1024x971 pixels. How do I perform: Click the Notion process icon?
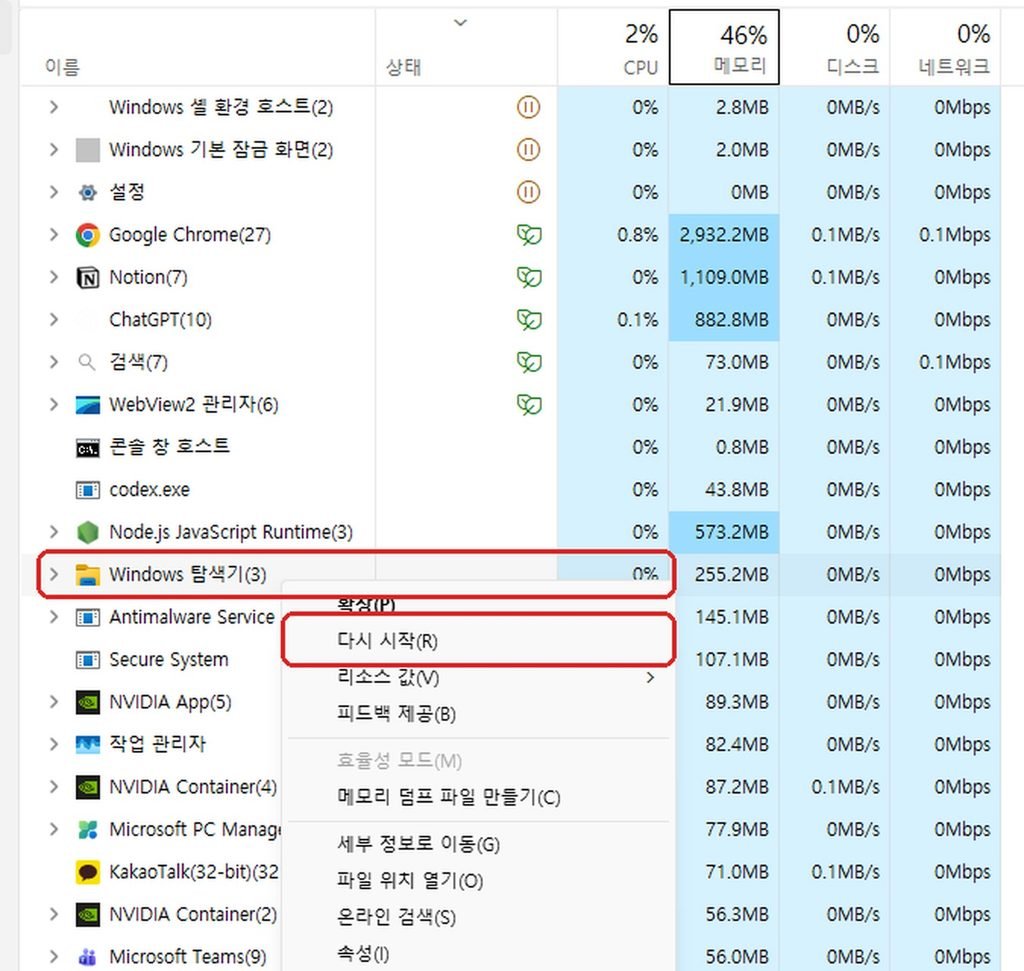pyautogui.click(x=88, y=278)
